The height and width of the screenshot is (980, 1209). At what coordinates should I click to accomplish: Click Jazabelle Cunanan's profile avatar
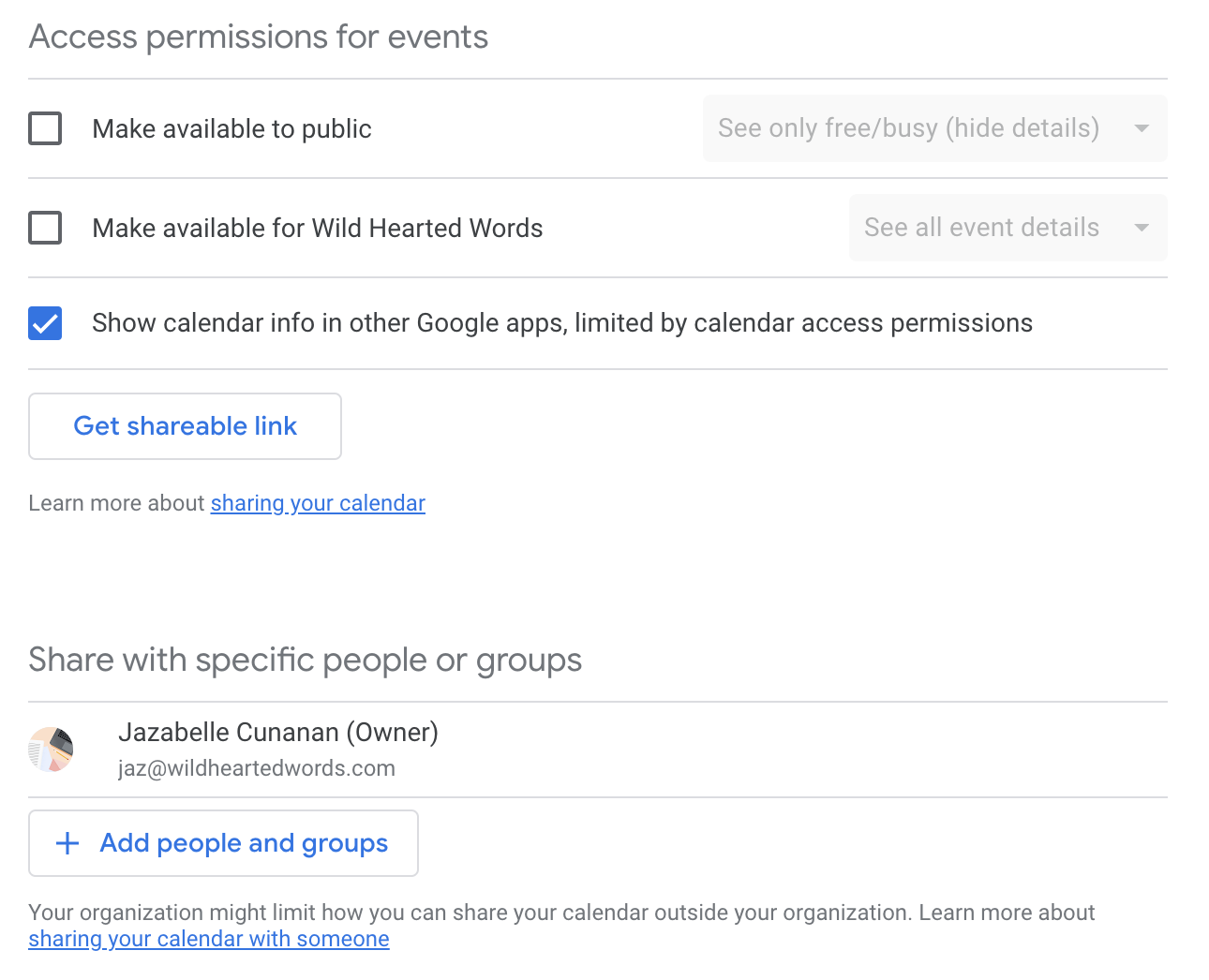click(51, 750)
